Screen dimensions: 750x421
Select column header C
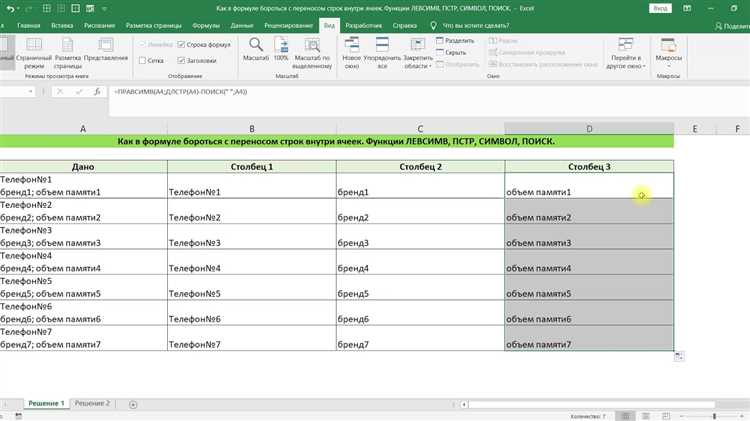(420, 128)
